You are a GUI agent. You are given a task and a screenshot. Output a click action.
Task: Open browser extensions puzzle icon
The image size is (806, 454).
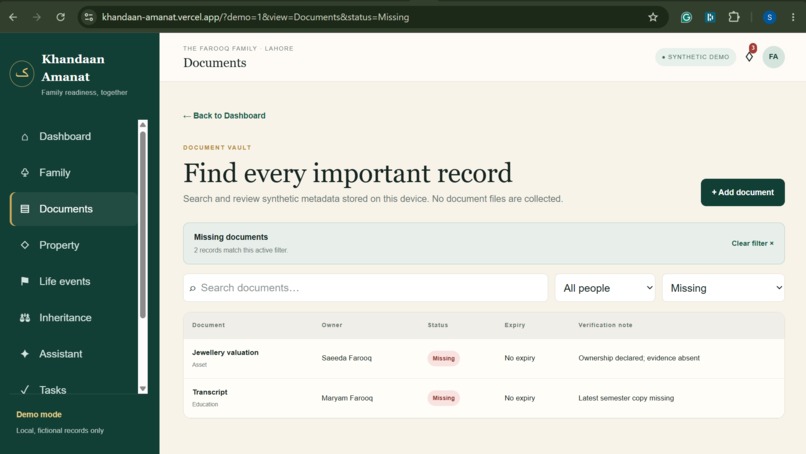[x=734, y=17]
